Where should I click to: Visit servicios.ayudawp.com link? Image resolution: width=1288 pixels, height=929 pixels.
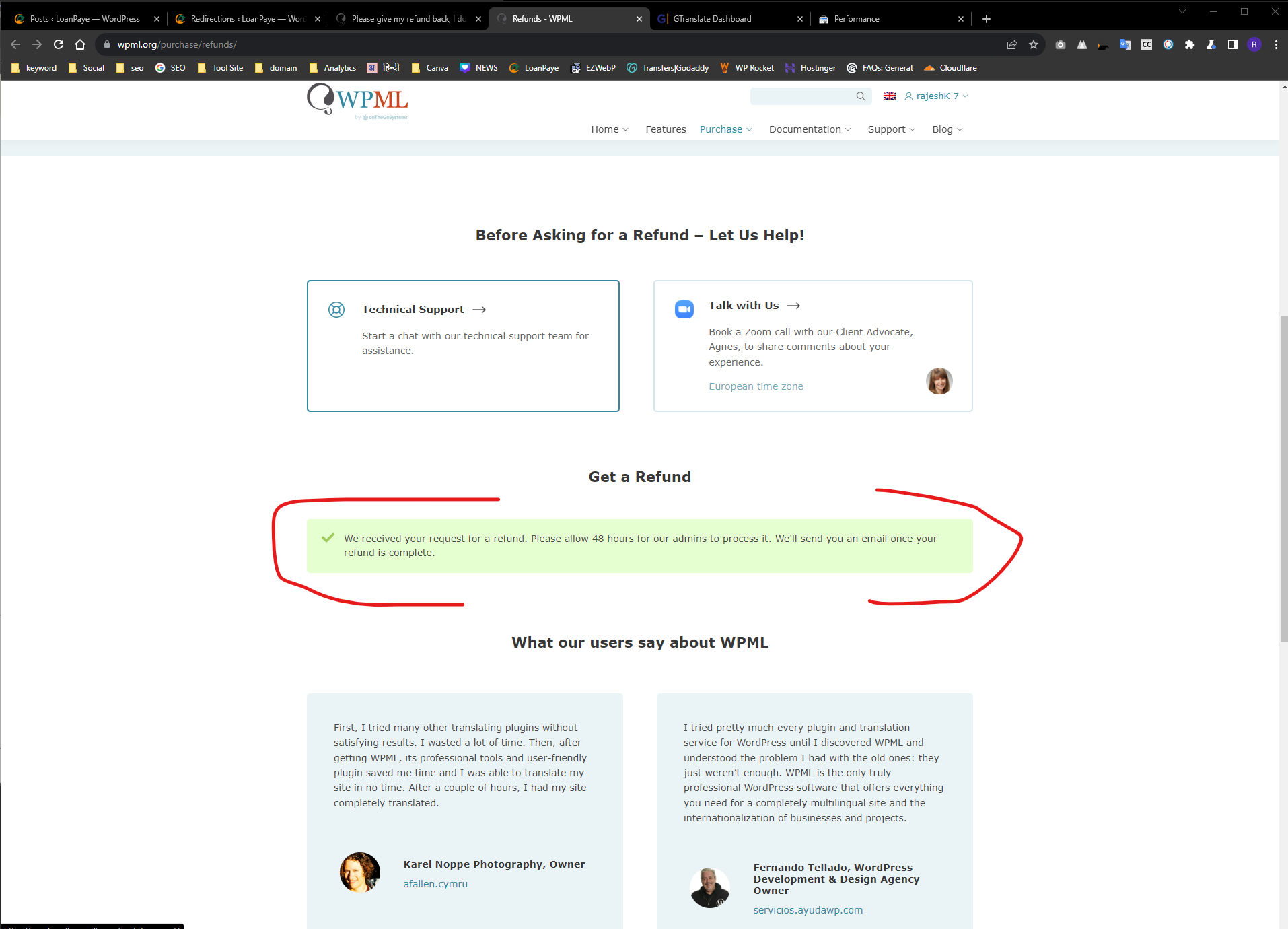tap(808, 910)
